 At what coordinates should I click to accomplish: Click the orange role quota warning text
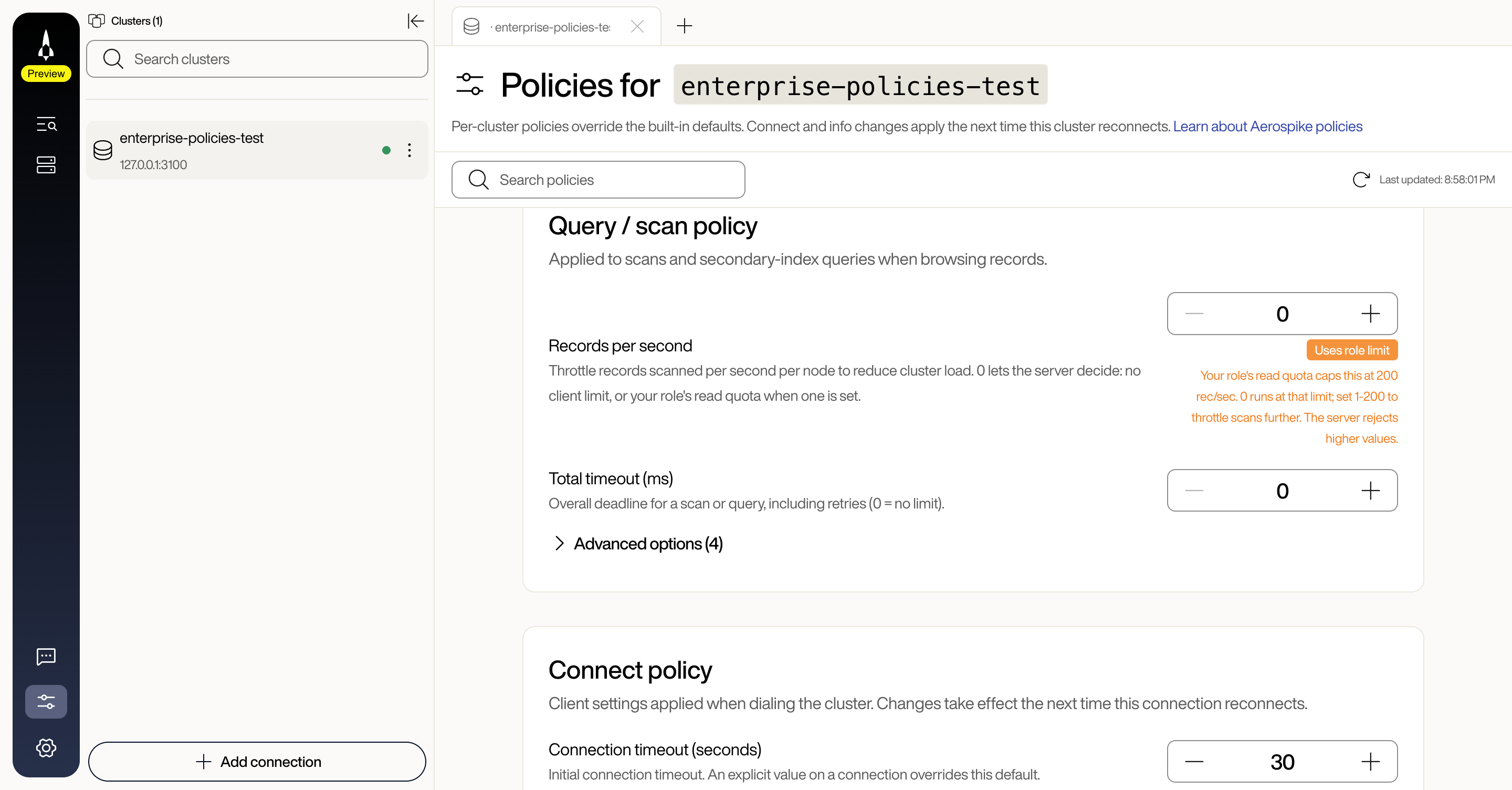tap(1294, 407)
